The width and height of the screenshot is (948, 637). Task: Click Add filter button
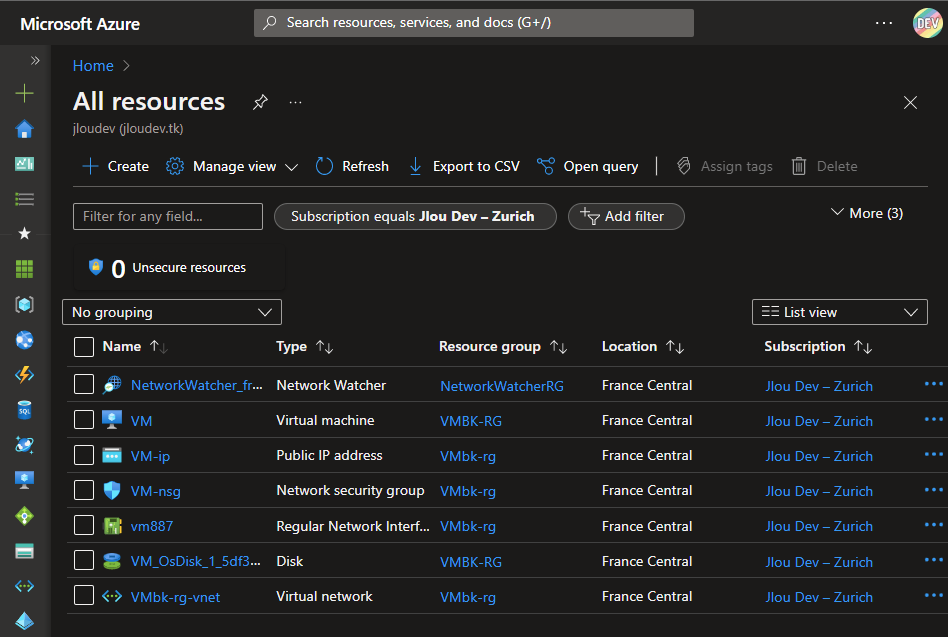(626, 216)
